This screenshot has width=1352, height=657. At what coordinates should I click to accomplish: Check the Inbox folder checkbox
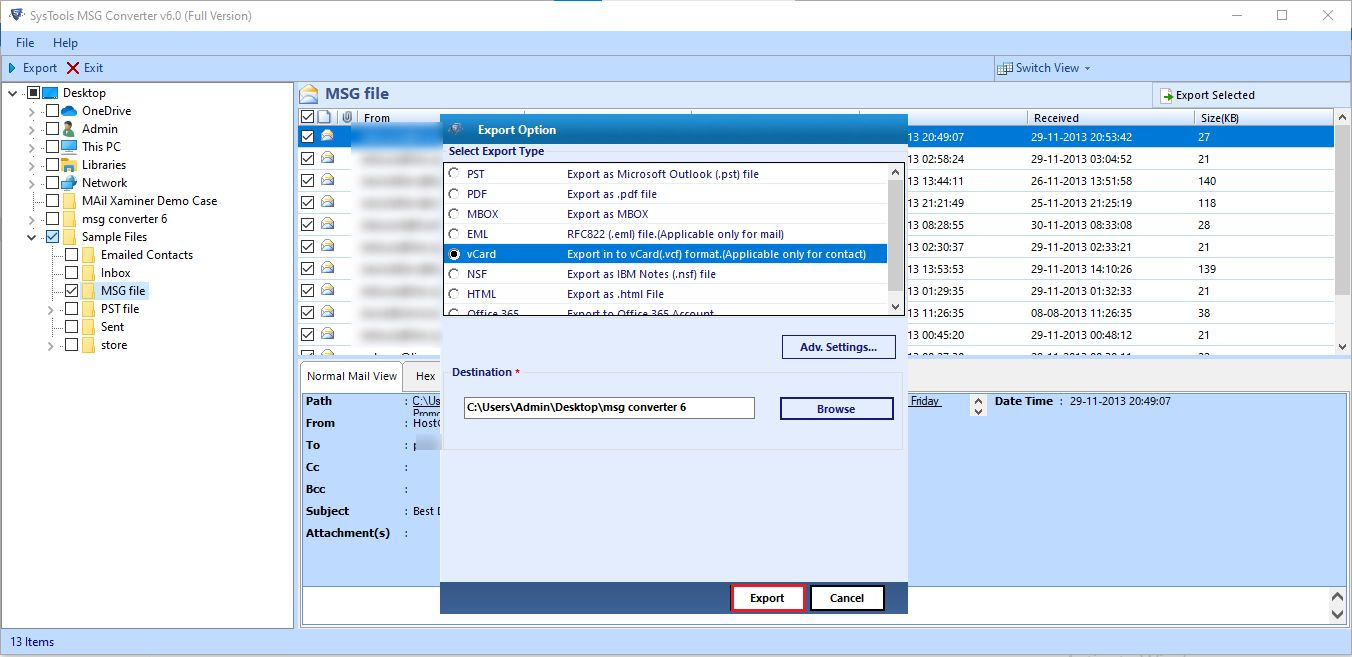[71, 273]
